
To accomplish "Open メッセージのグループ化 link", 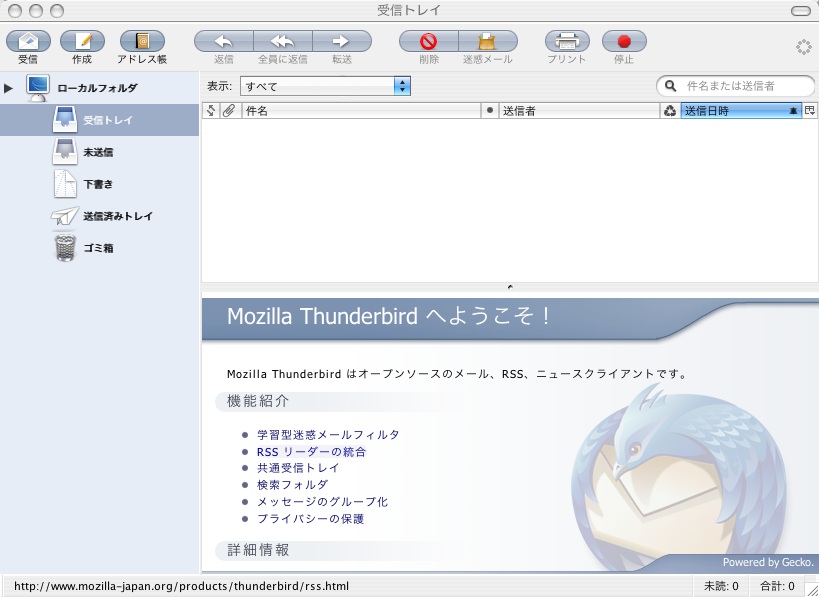I will coord(322,502).
